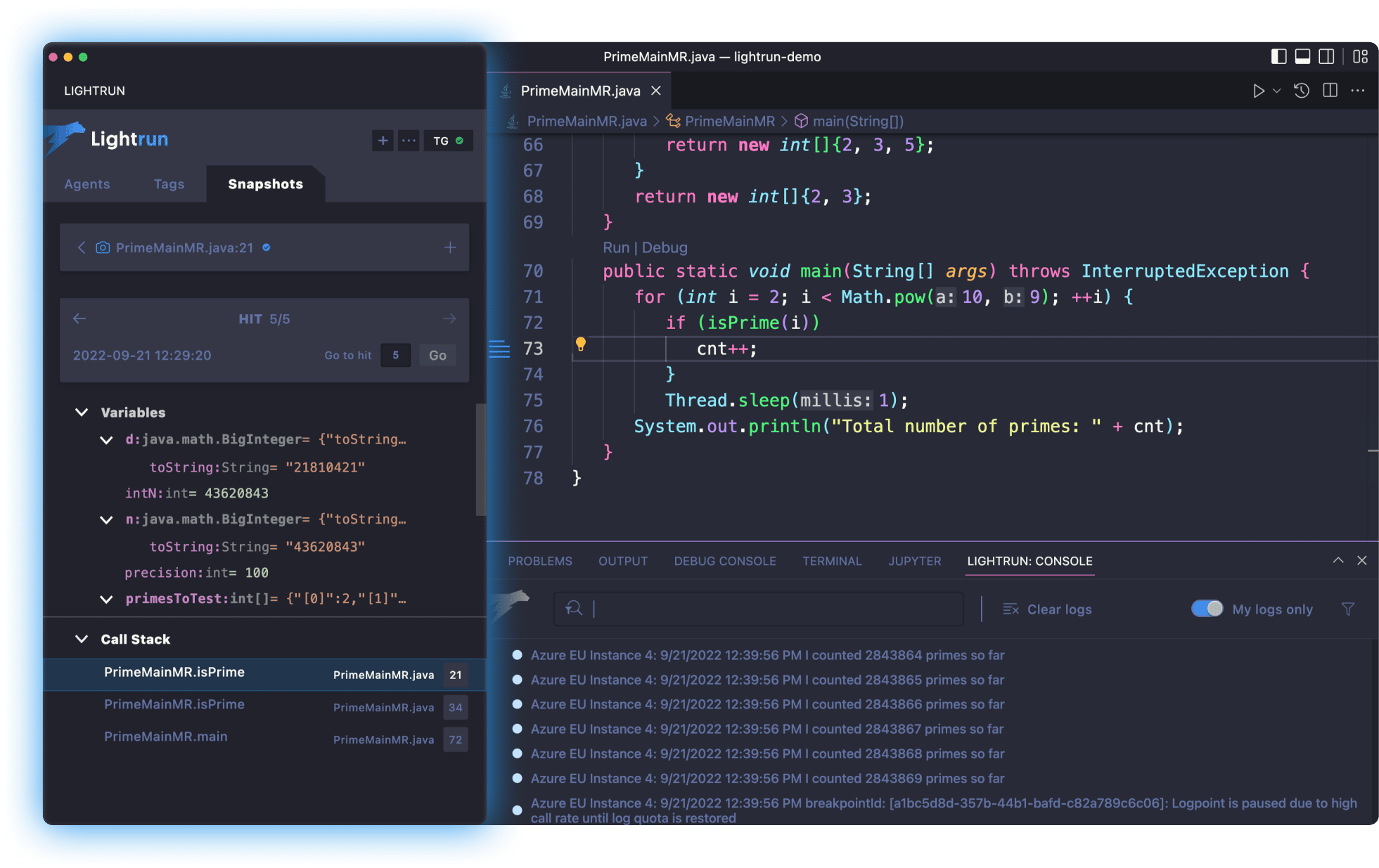Image resolution: width=1379 pixels, height=868 pixels.
Task: Click the search magnifier icon in console
Action: pos(574,609)
